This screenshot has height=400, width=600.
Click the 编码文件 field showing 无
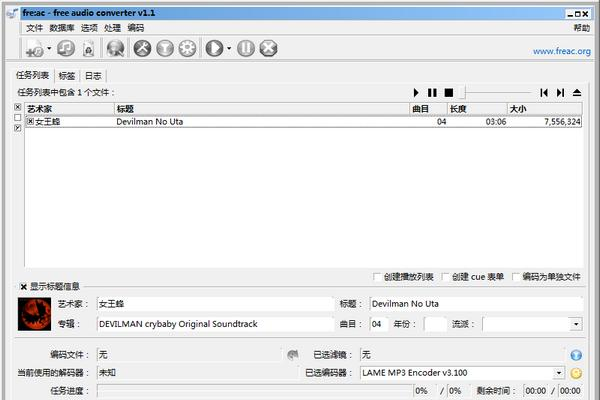tap(189, 355)
